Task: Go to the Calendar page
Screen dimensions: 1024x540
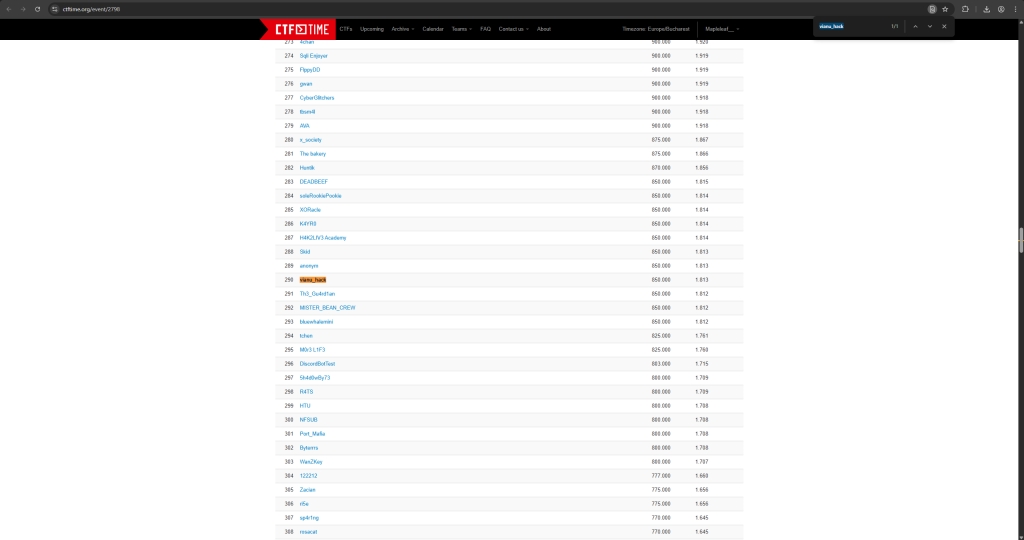Action: (x=433, y=29)
